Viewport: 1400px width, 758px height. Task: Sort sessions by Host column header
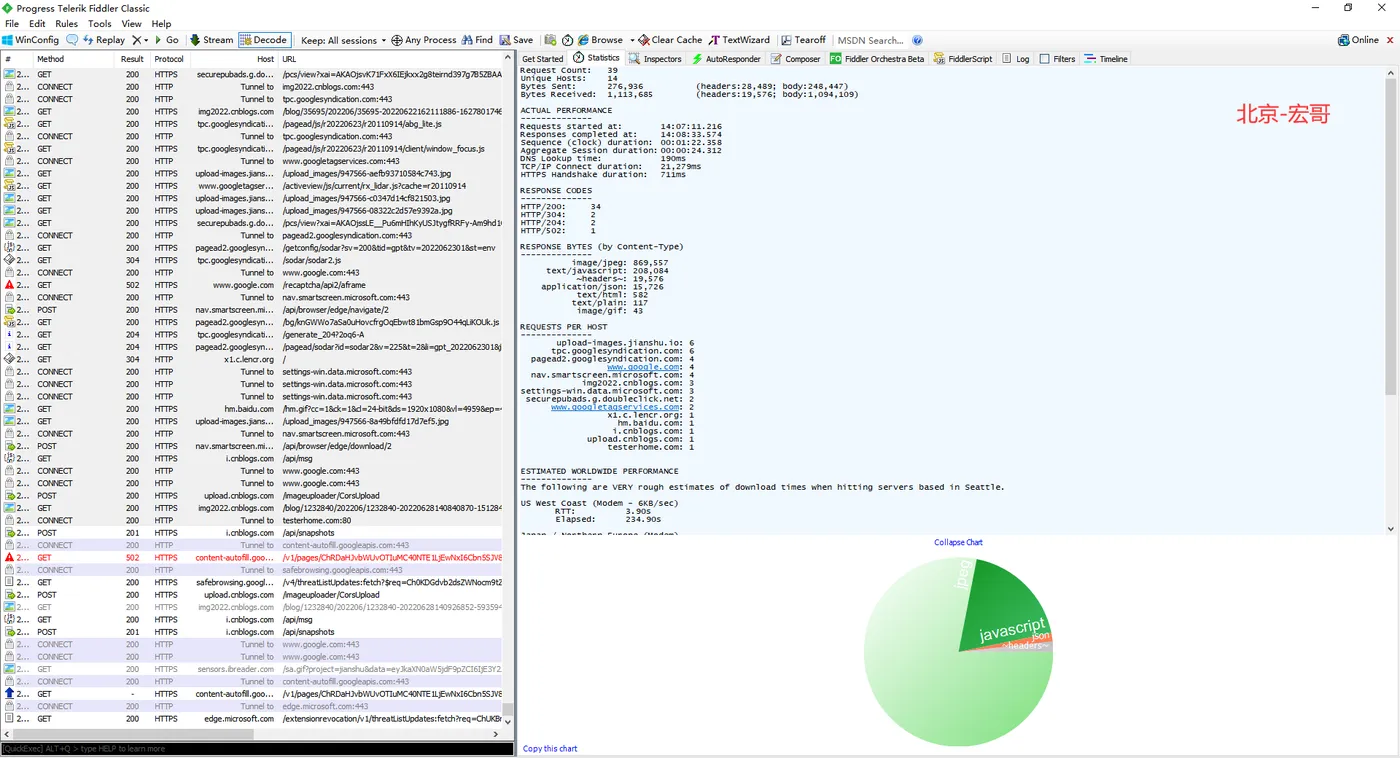[235, 59]
